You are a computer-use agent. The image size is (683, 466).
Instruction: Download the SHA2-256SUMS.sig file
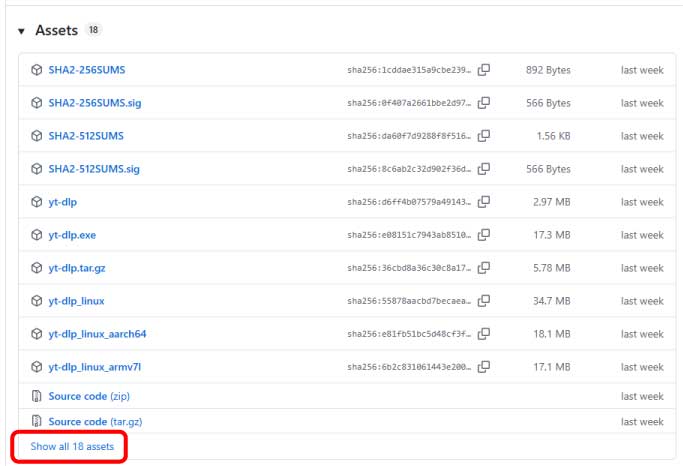(95, 103)
